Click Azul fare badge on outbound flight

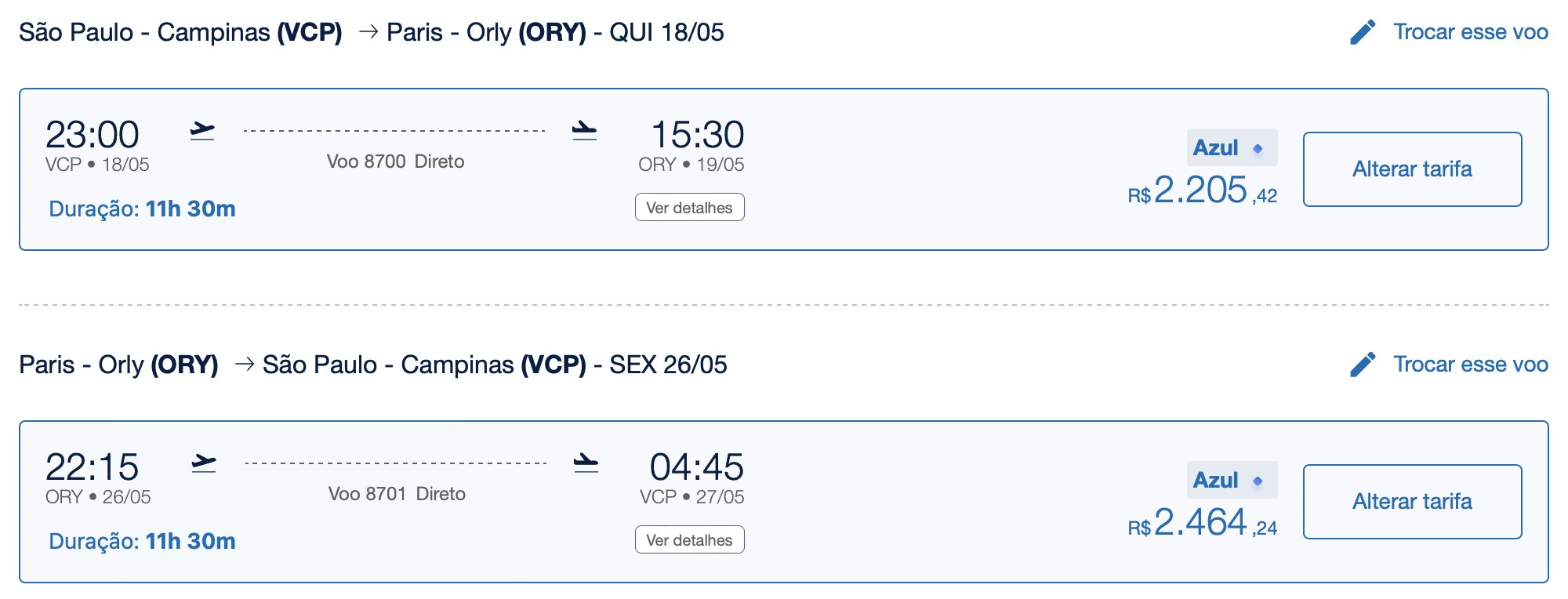[x=1232, y=147]
